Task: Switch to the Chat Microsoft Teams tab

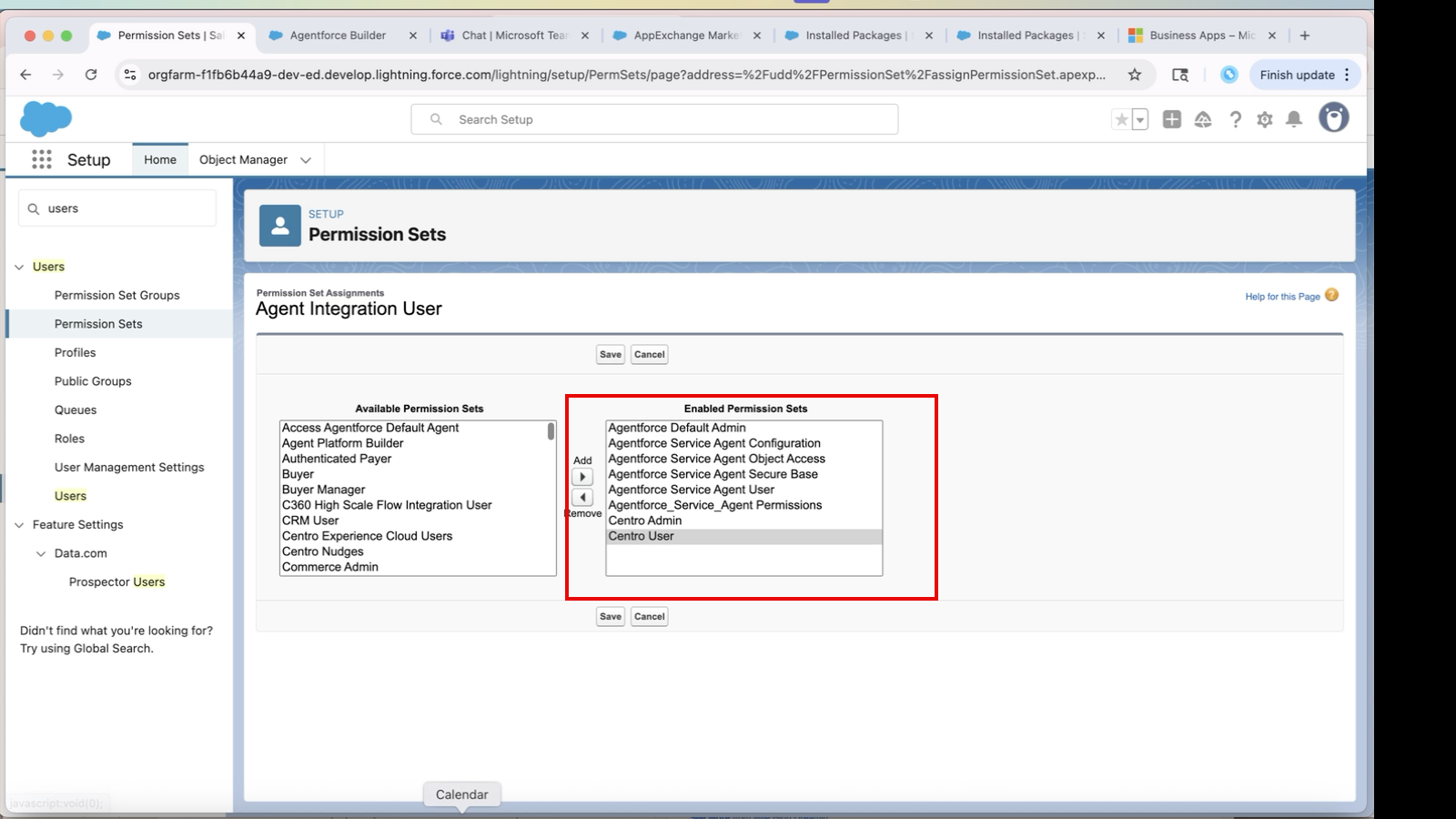Action: (x=514, y=35)
